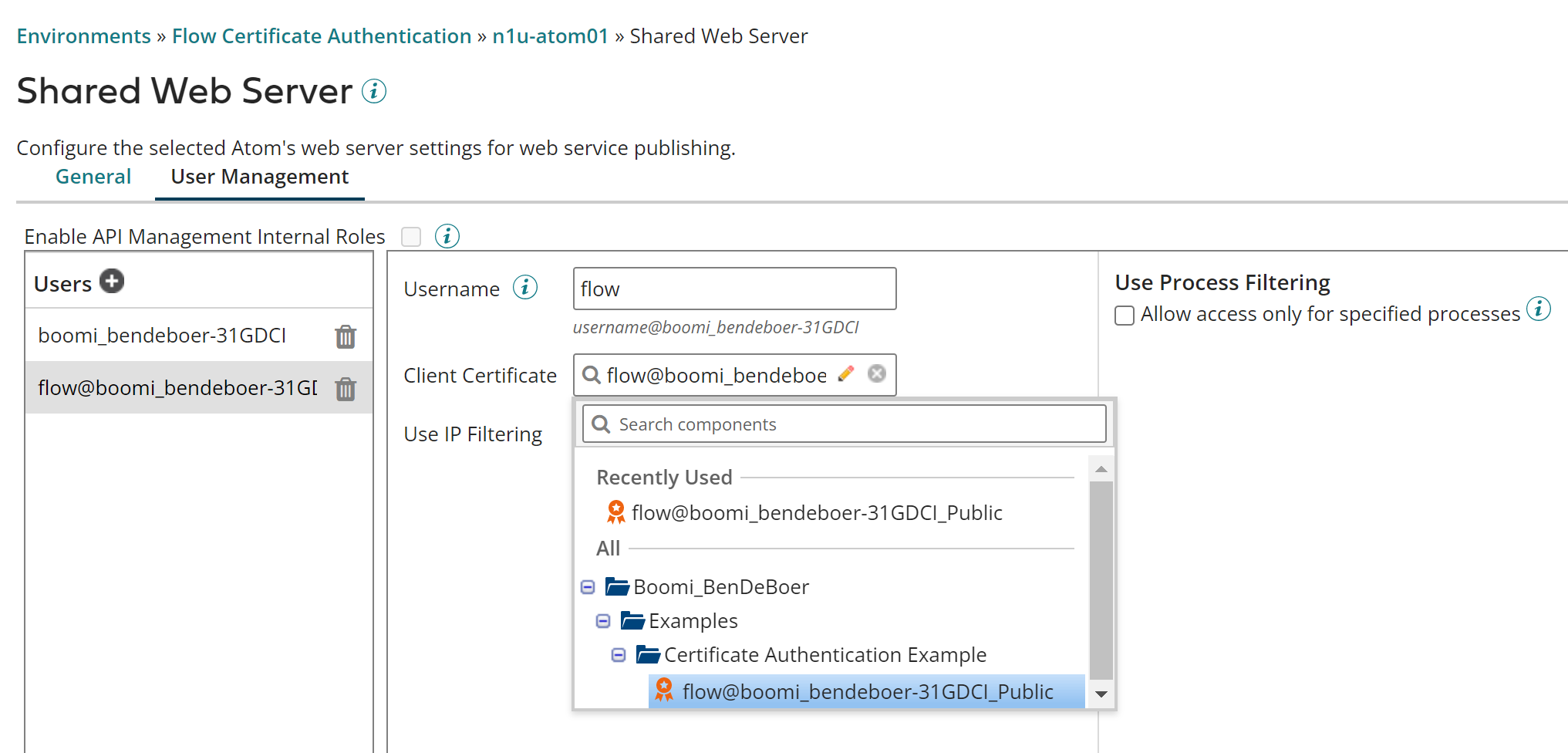Open the User Management tab
Image resolution: width=1568 pixels, height=753 pixels.
click(x=259, y=177)
